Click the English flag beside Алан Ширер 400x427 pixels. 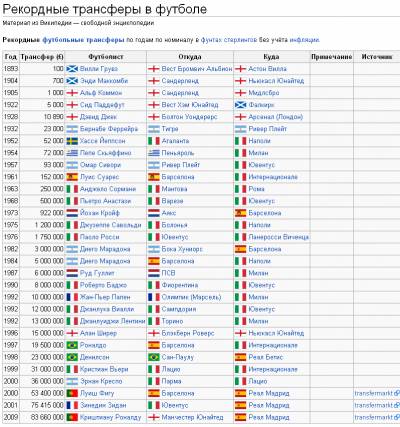(72, 333)
